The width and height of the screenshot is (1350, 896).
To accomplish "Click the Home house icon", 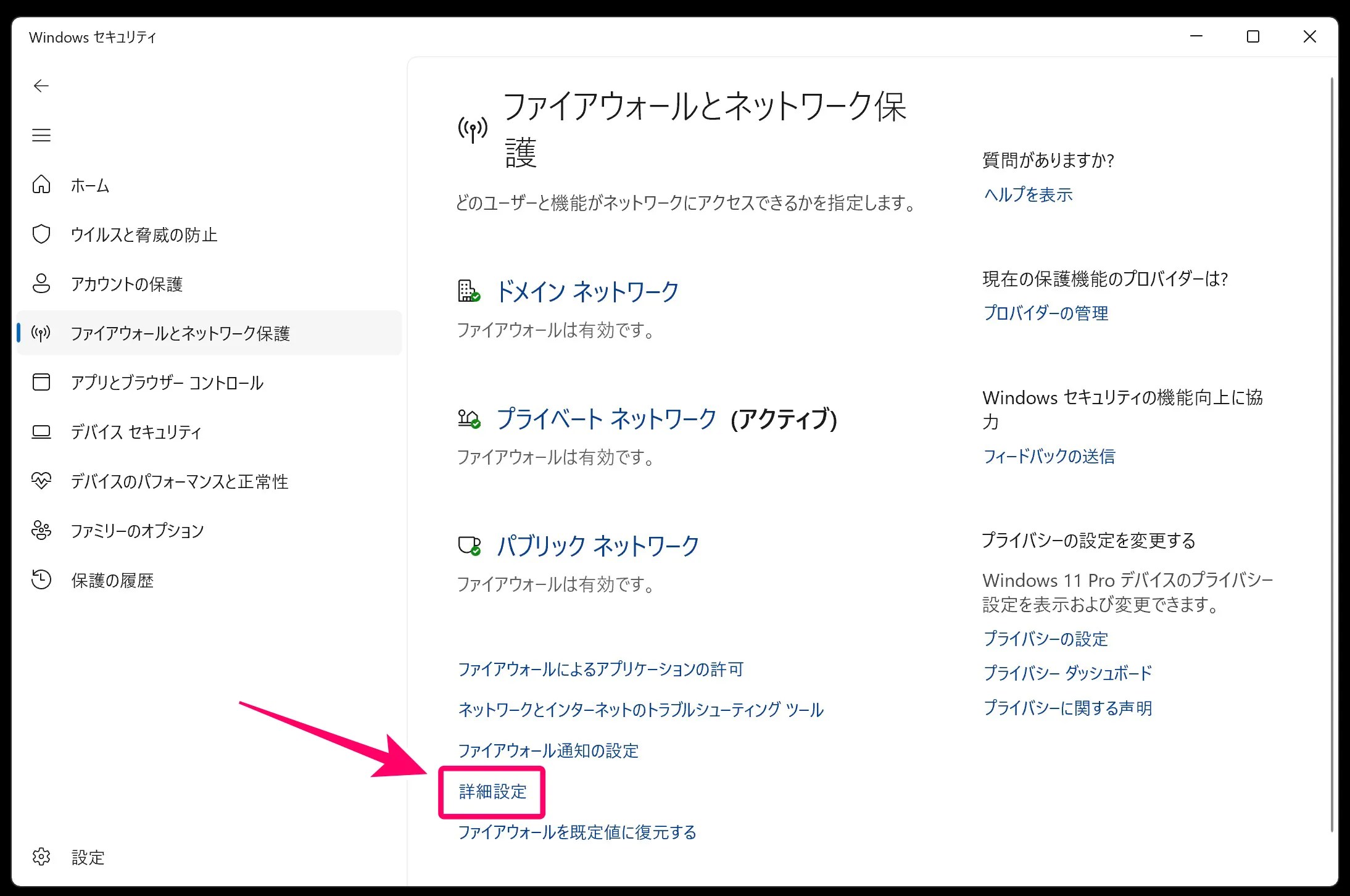I will click(41, 185).
